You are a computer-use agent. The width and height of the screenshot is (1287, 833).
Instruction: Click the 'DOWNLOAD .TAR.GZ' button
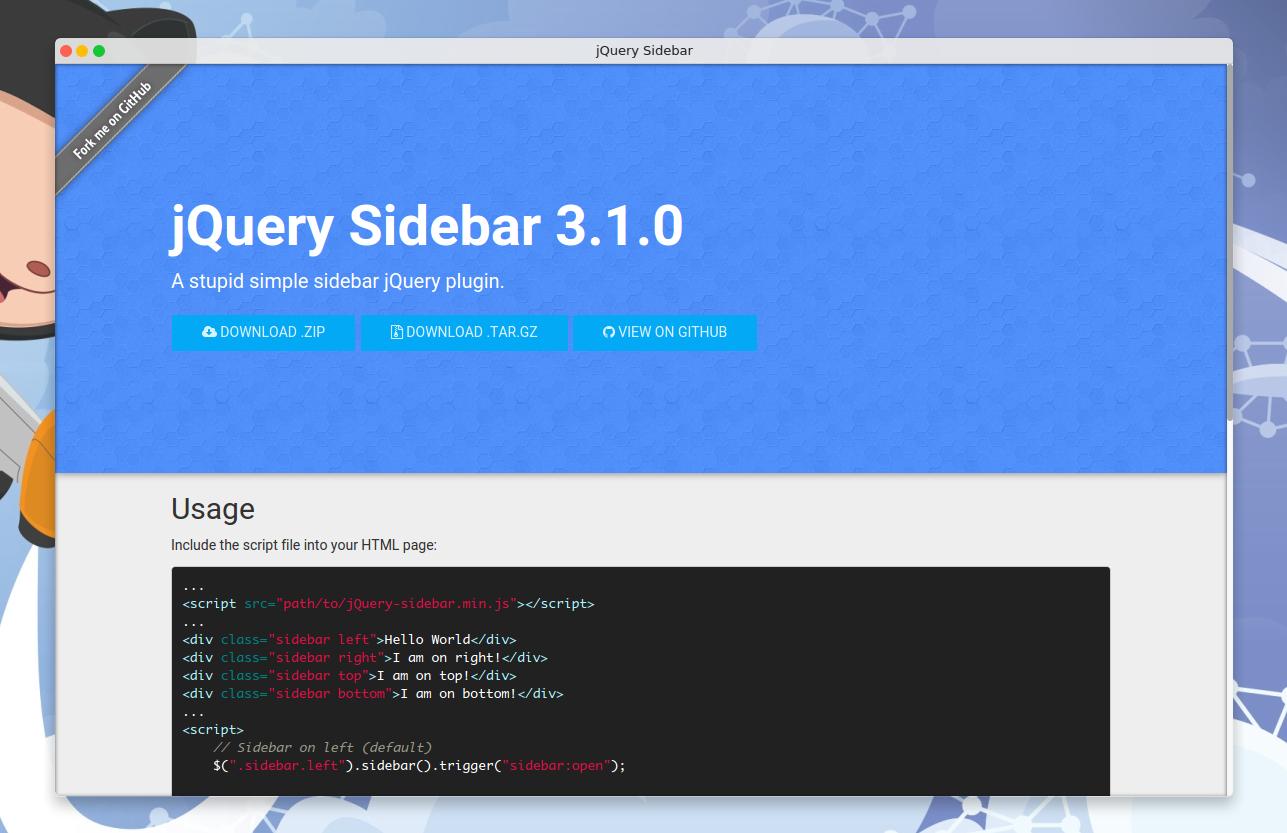coord(464,332)
